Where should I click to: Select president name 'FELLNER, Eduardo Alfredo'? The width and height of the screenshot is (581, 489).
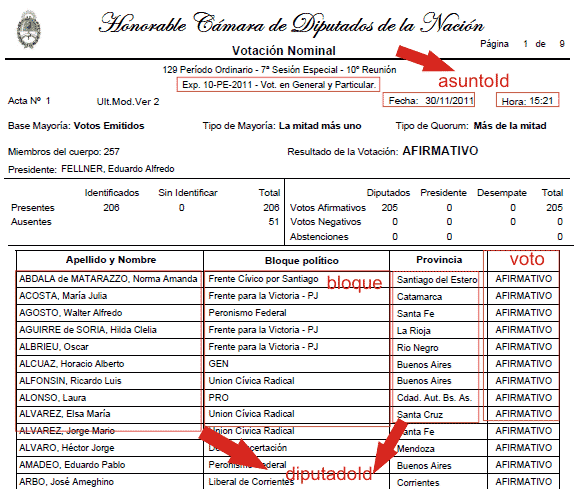(118, 169)
